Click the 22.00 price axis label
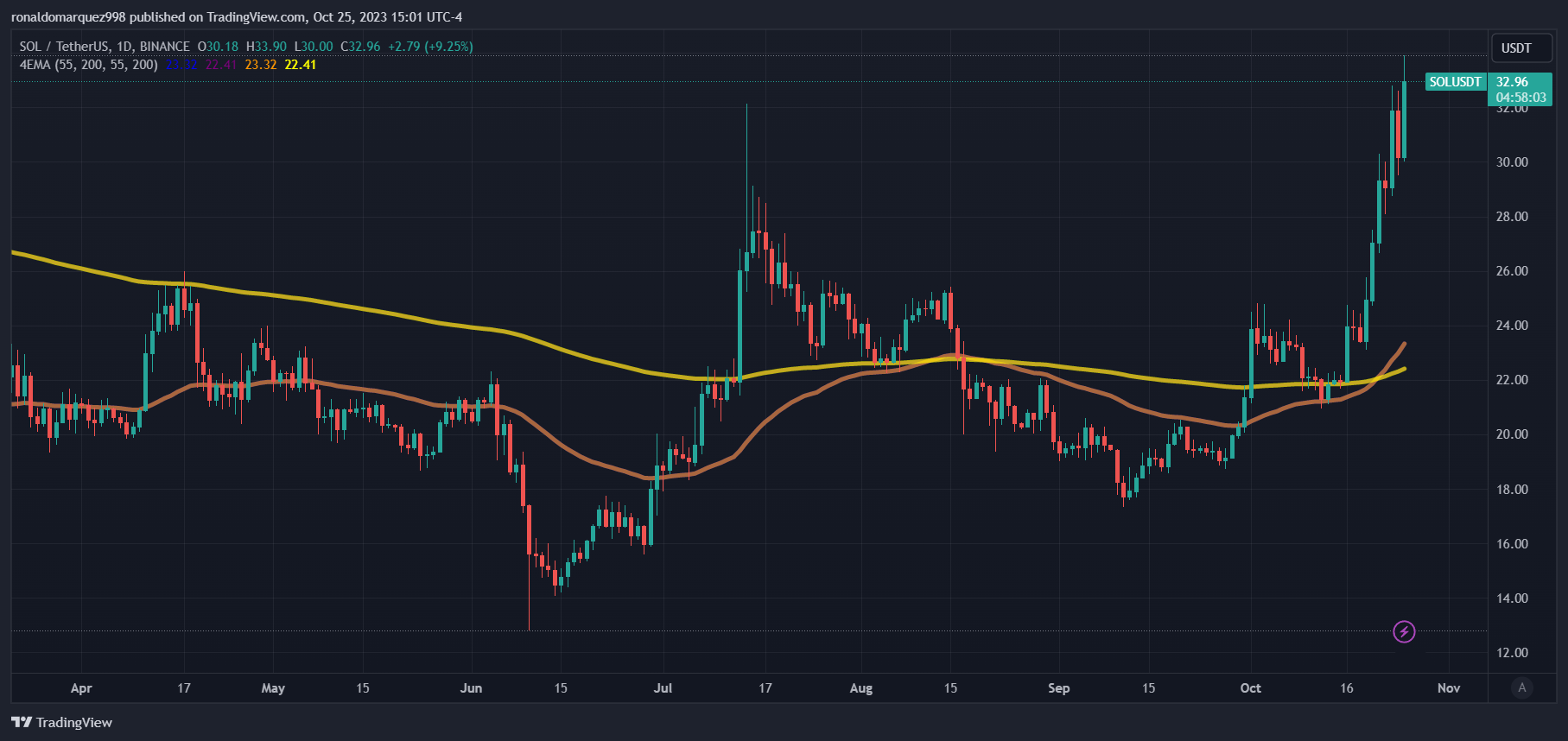The height and width of the screenshot is (741, 1568). click(x=1512, y=380)
